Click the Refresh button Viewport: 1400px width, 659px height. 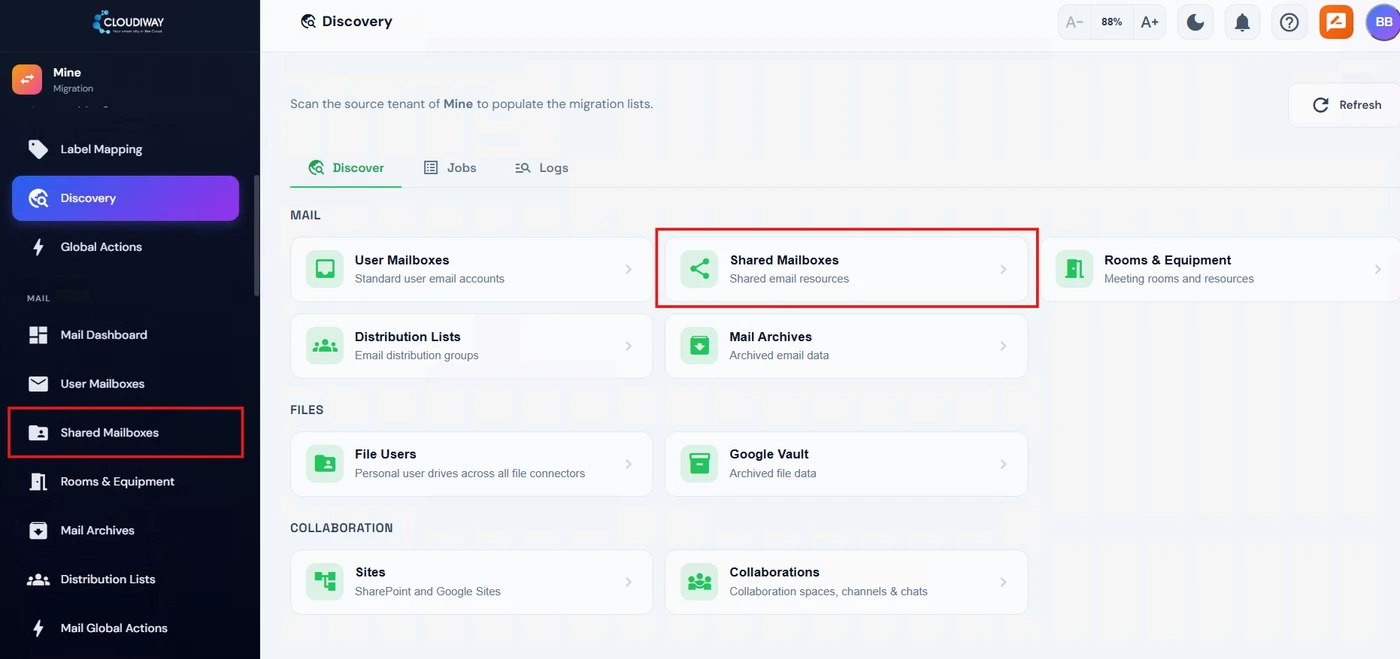1346,105
